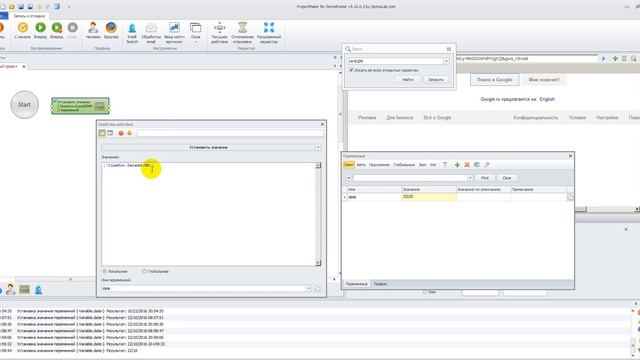The image size is (640, 360).
Task: Add a new variable with green plus
Action: tap(457, 165)
